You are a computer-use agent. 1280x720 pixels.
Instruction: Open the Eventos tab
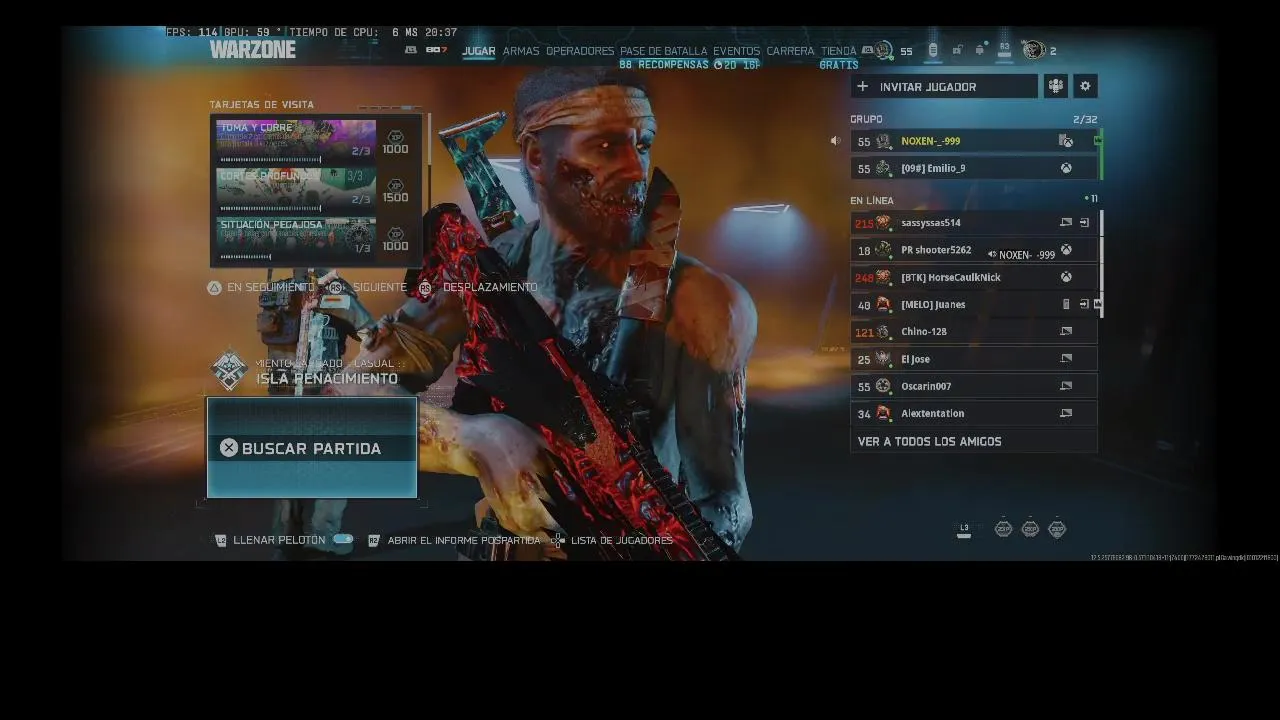(x=737, y=51)
